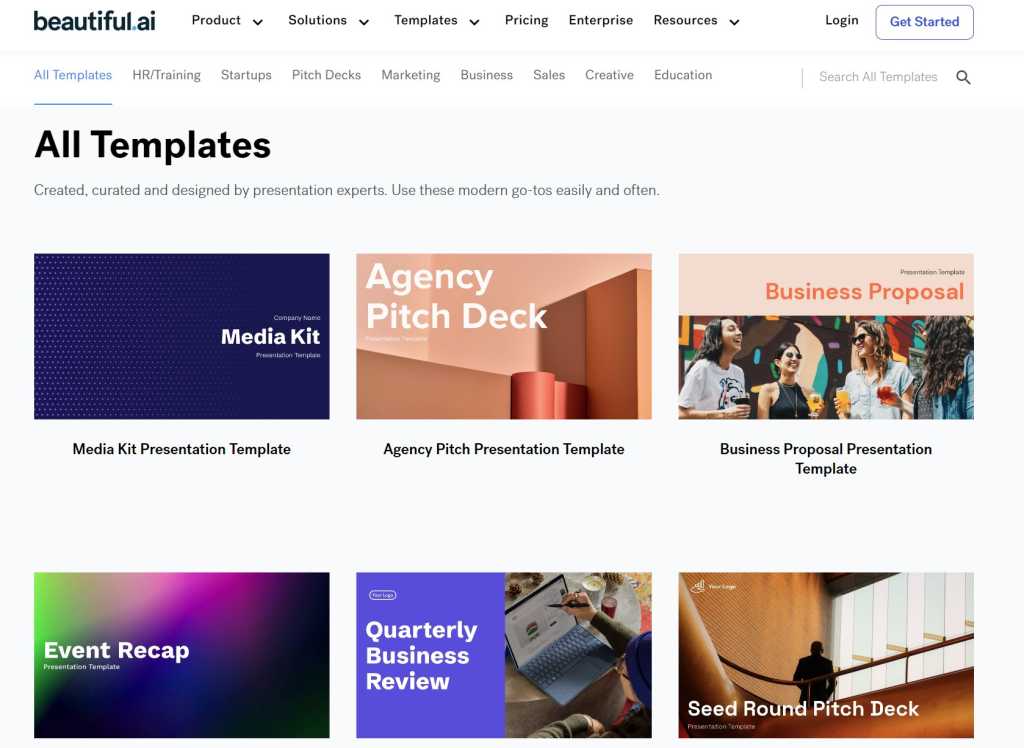Open the beautiful.ai home logo

point(95,21)
